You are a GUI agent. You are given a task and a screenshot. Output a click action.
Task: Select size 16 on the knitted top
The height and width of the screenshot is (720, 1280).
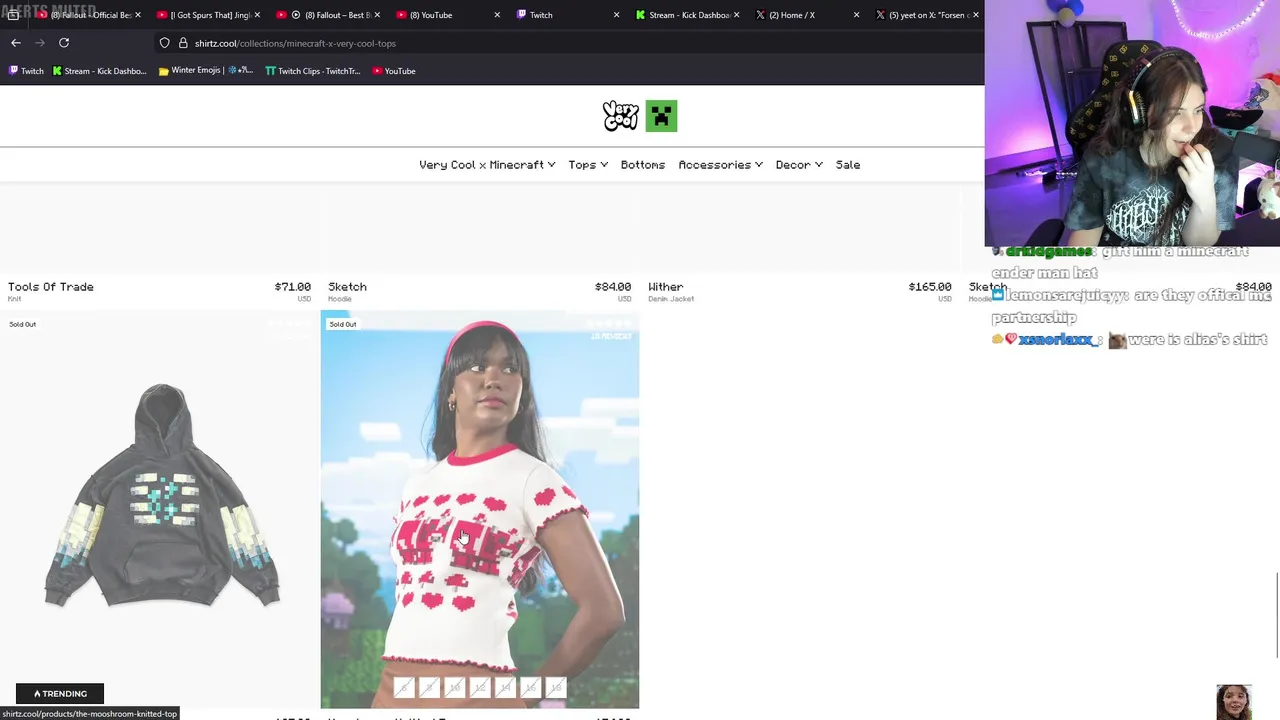pos(531,687)
